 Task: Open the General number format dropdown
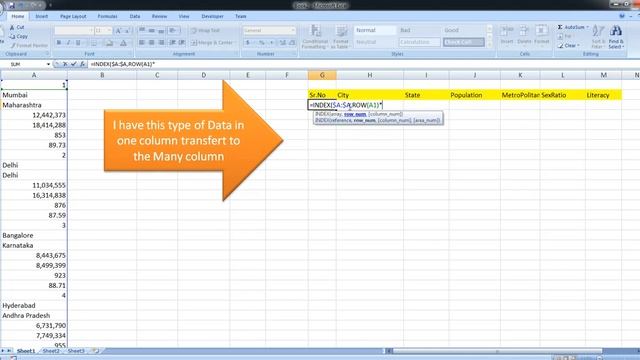(293, 31)
